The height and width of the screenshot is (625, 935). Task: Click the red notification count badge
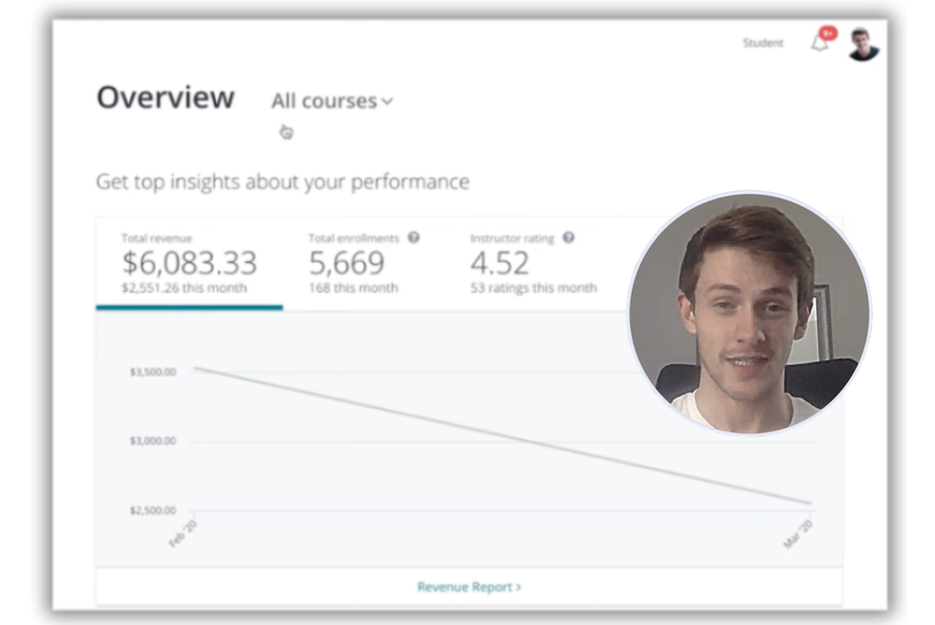(828, 33)
